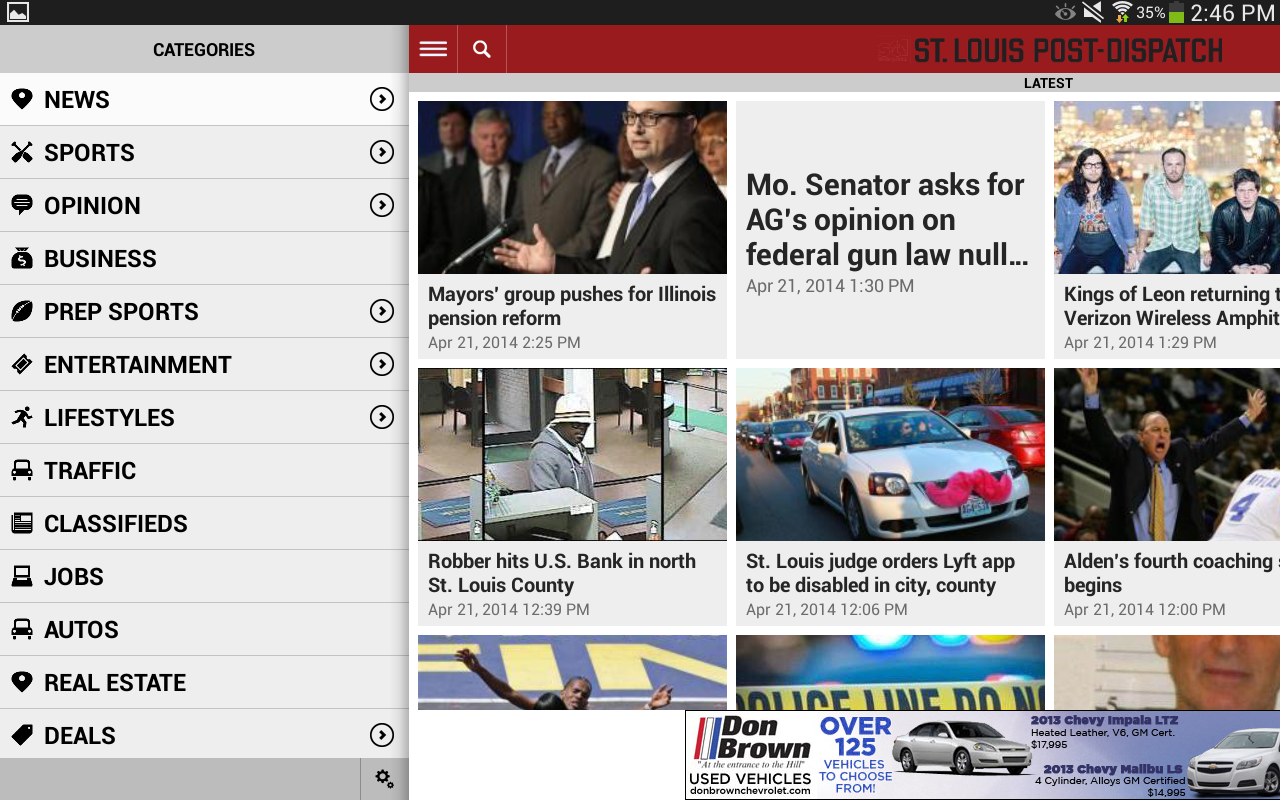Tap the Wi-Fi status icon
The height and width of the screenshot is (800, 1280).
point(1122,12)
